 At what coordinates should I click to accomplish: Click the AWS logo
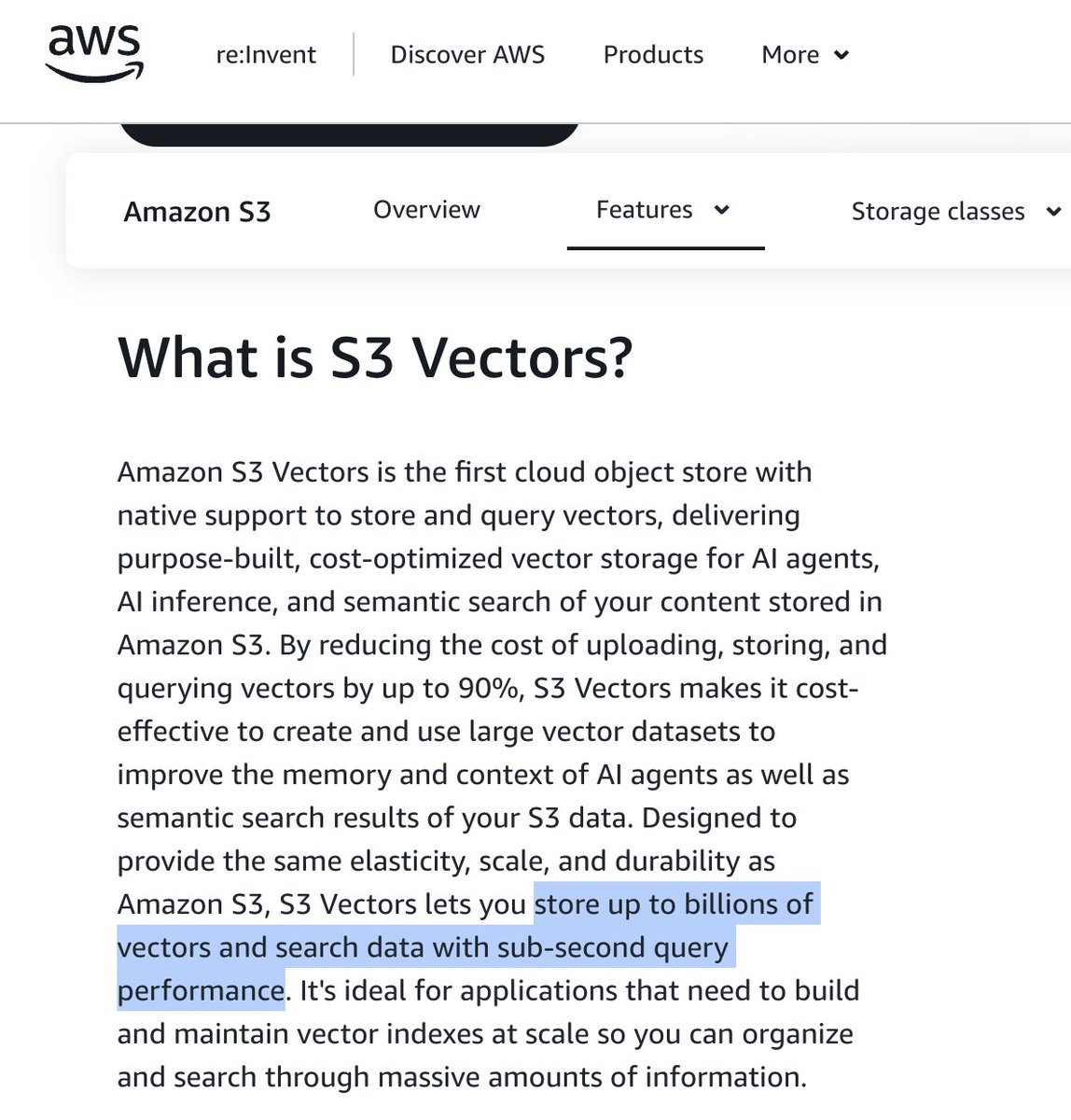point(94,52)
